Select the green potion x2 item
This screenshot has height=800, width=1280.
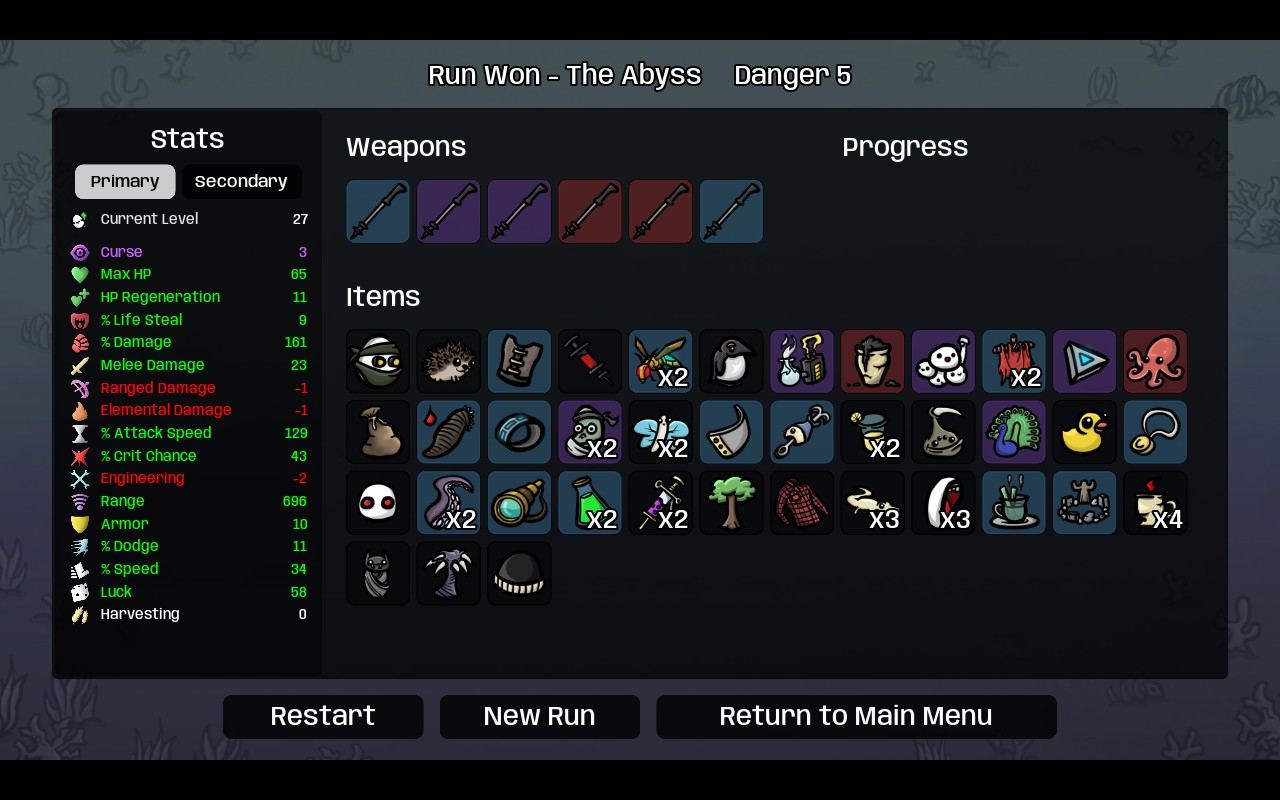tap(590, 503)
